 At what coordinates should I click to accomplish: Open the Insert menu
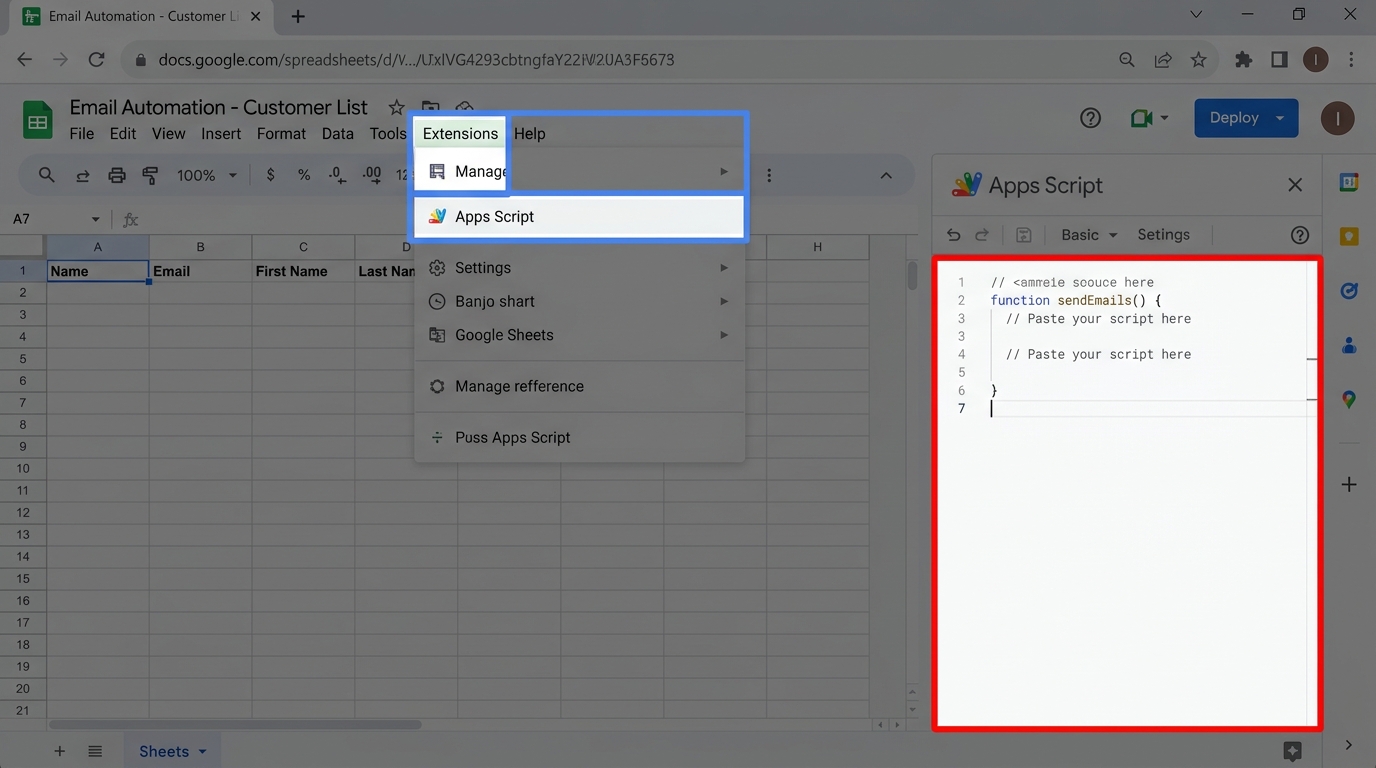pos(221,134)
